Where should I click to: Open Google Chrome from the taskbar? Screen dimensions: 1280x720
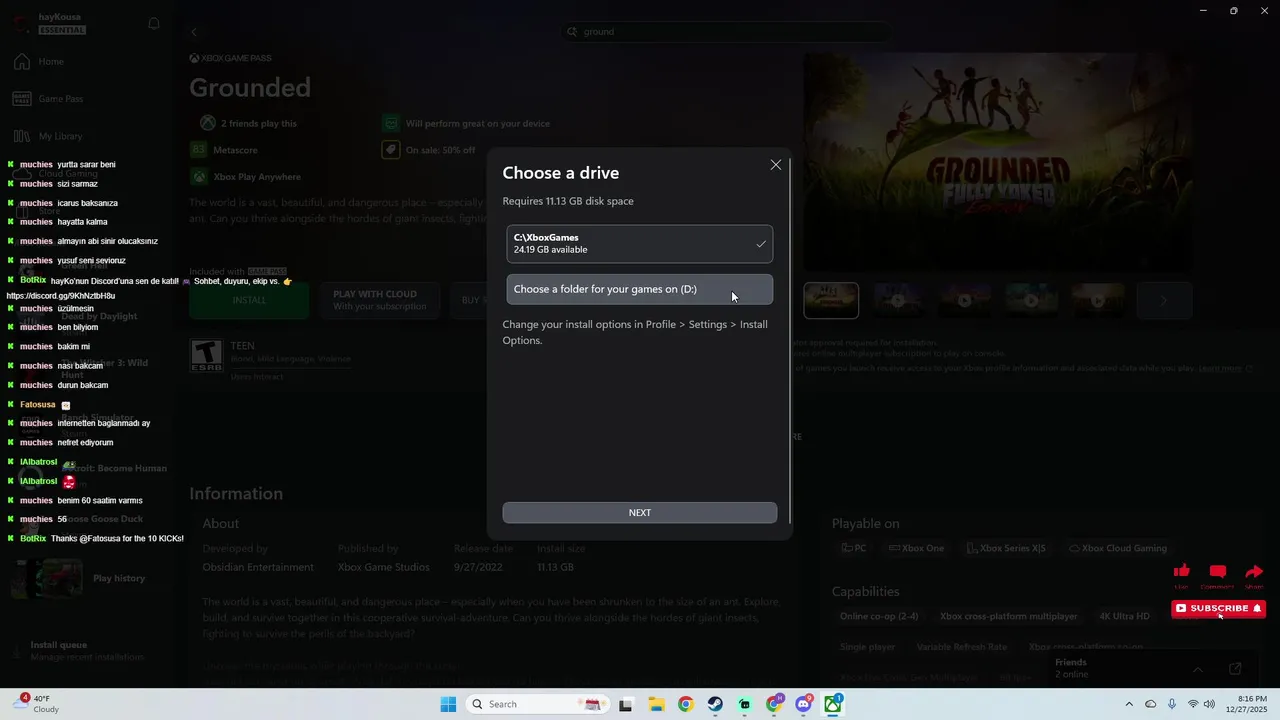pos(685,704)
